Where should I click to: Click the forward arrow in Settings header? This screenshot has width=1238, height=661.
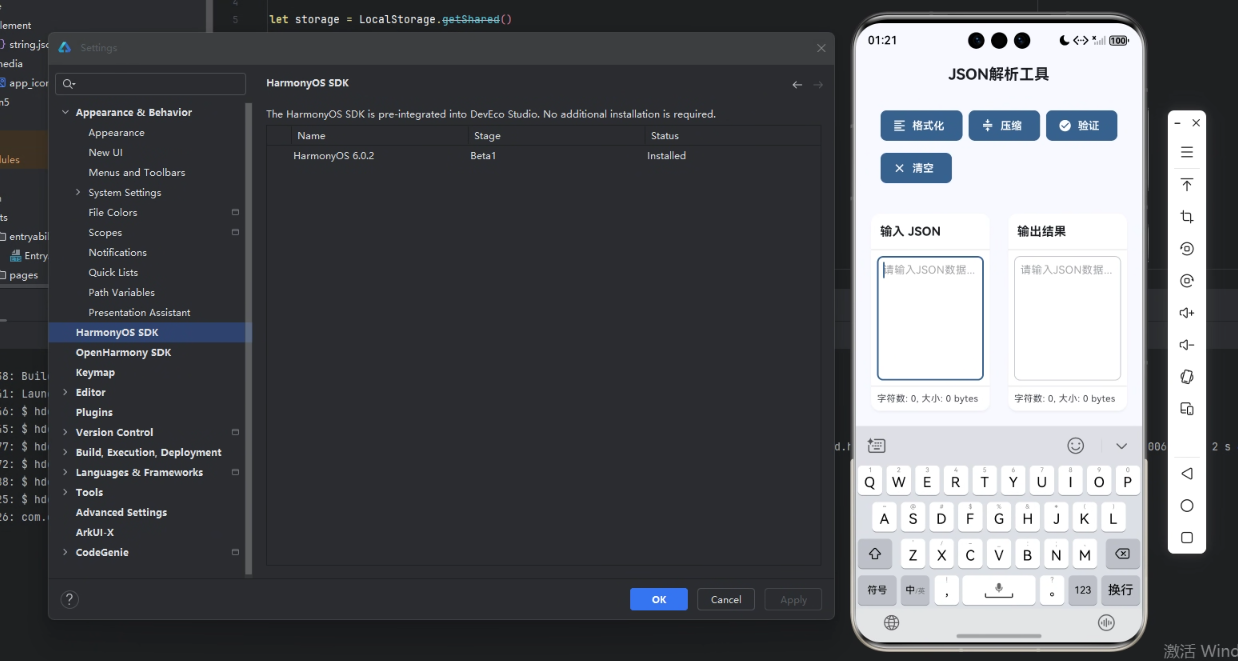818,84
